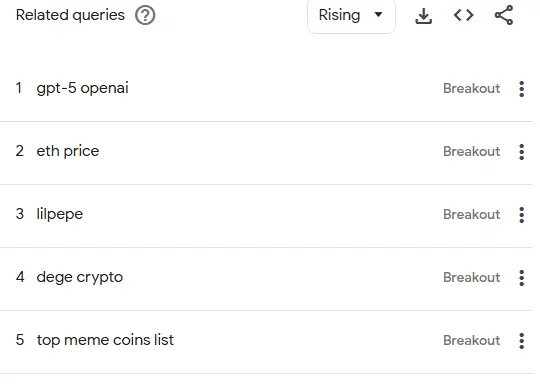This screenshot has width=540, height=385.
Task: Download the related queries CSV
Action: point(423,15)
